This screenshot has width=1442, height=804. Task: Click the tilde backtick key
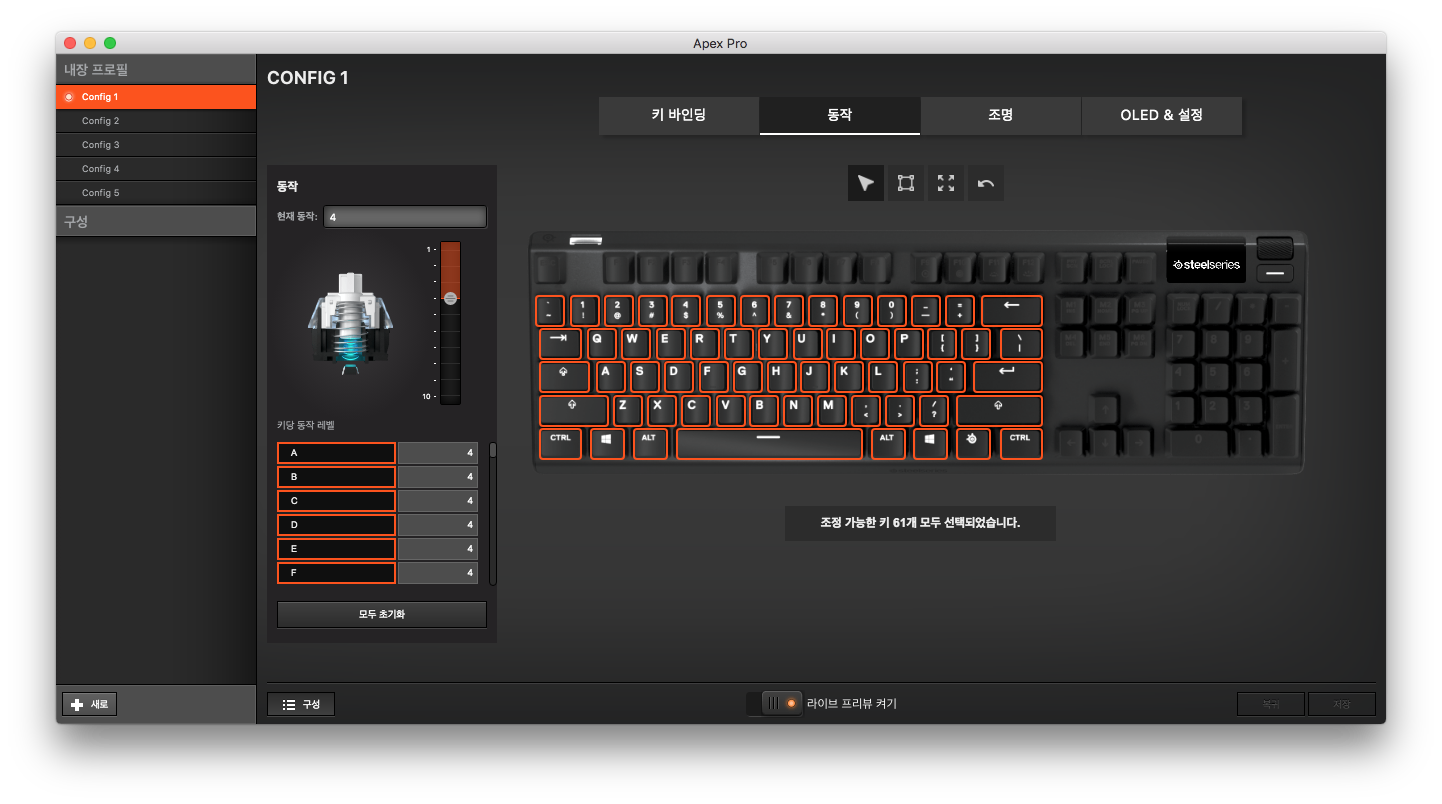[550, 310]
